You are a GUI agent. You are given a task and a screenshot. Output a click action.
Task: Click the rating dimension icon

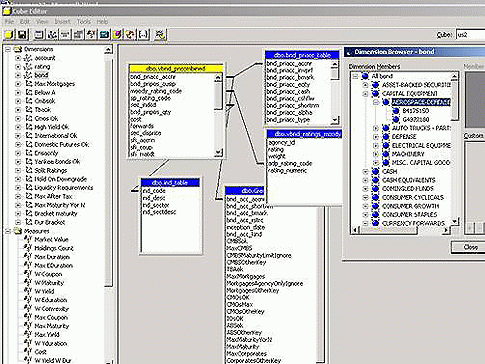(x=28, y=67)
